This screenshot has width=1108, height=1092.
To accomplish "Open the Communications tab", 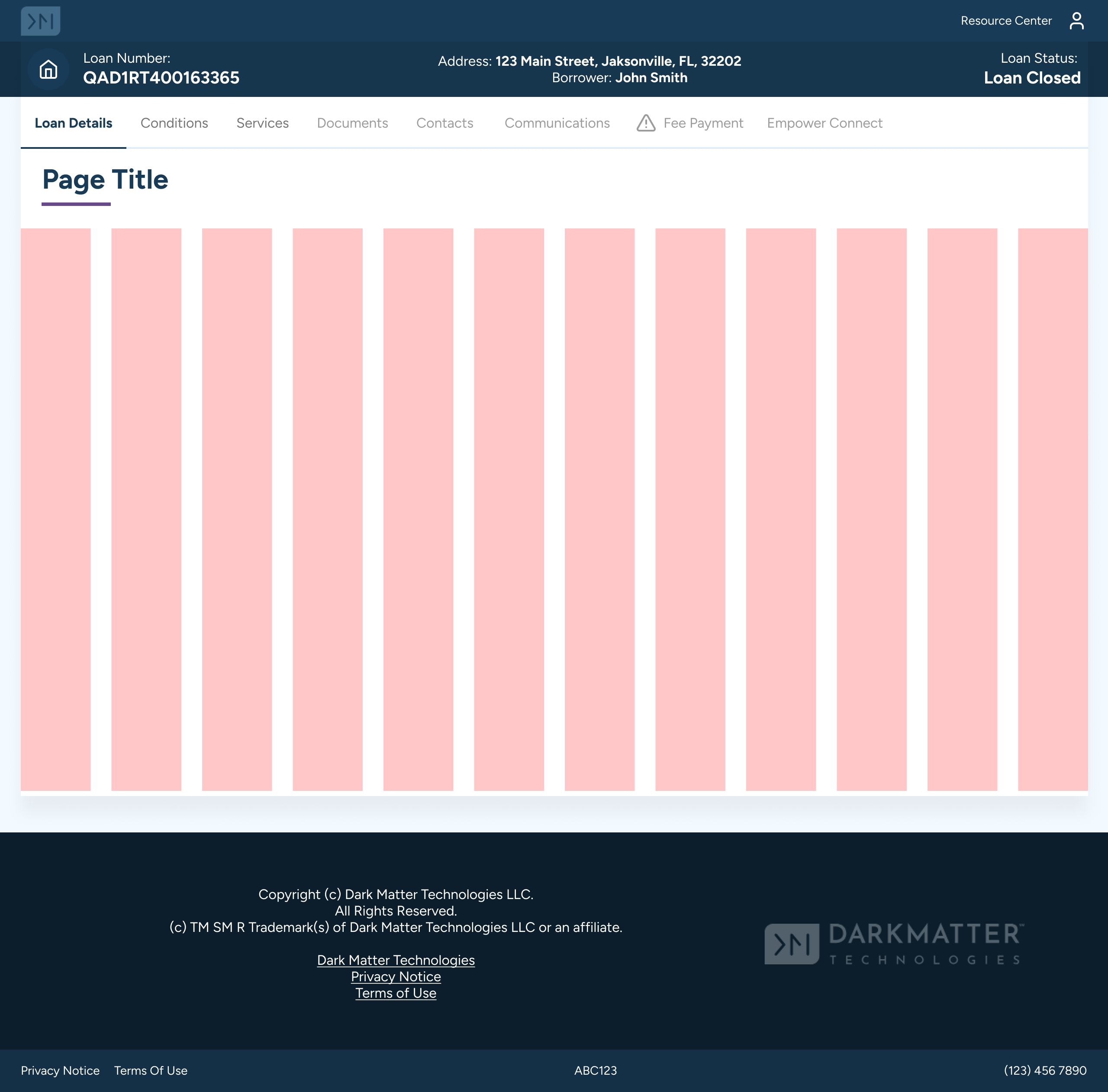I will pos(557,123).
